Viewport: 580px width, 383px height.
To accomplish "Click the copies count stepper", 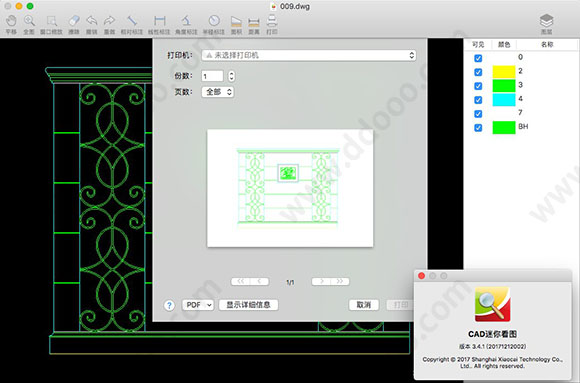I will tap(232, 76).
